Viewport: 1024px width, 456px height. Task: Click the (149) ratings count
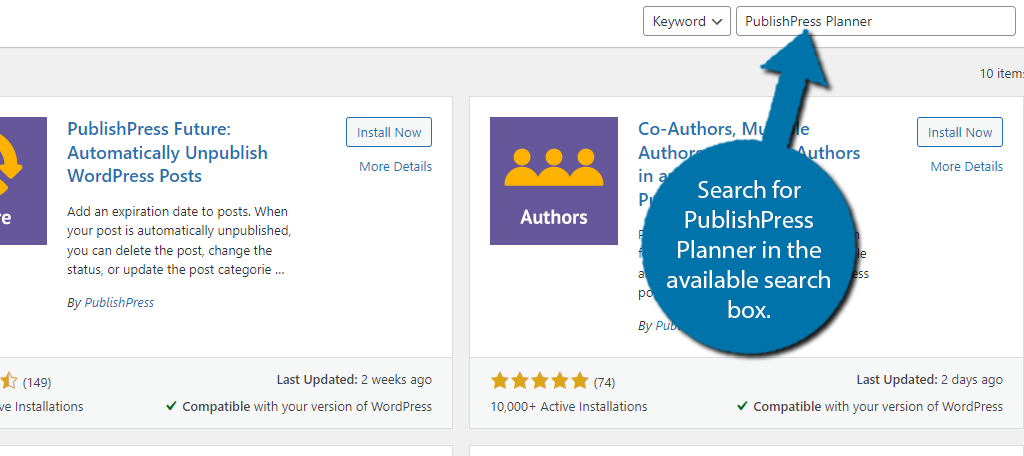37,382
